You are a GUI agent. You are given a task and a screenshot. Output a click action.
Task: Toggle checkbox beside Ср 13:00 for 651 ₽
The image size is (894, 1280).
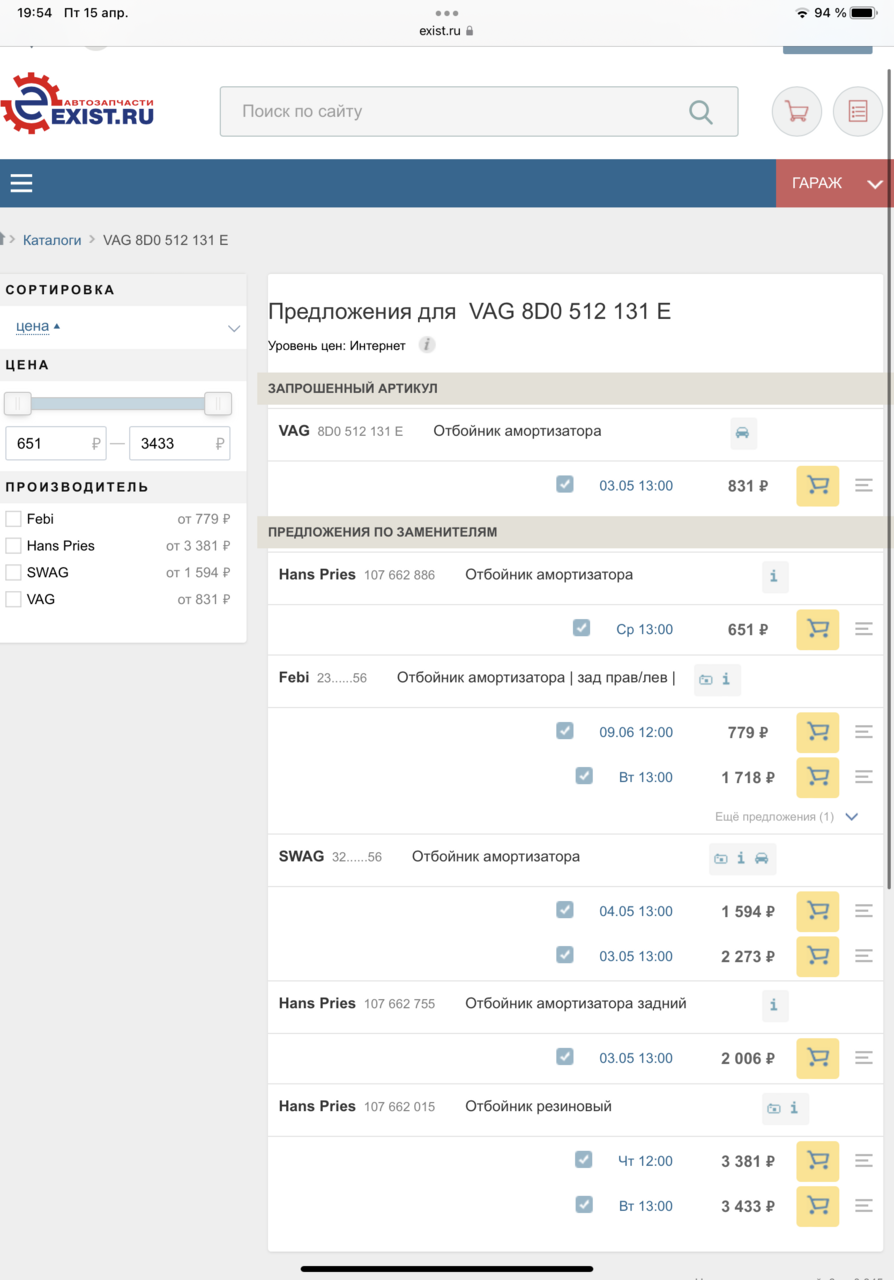pyautogui.click(x=582, y=627)
